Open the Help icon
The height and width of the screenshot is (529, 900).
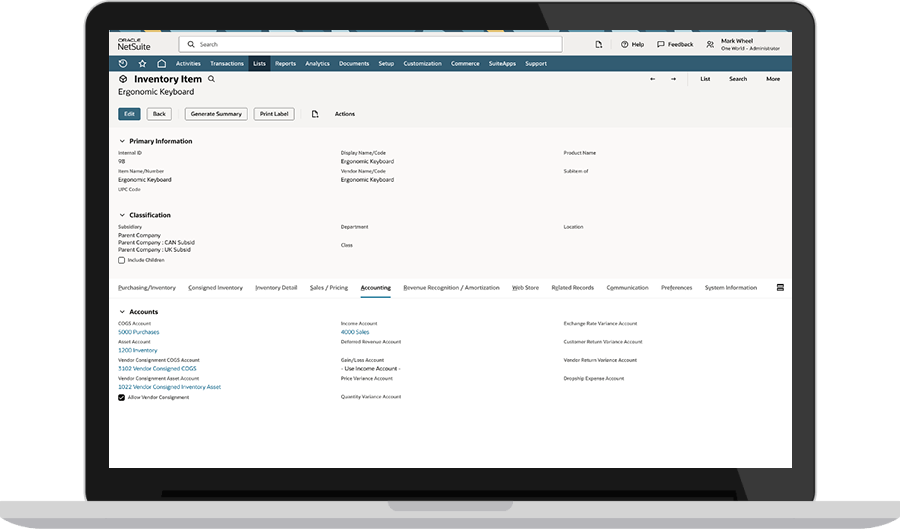click(x=624, y=44)
